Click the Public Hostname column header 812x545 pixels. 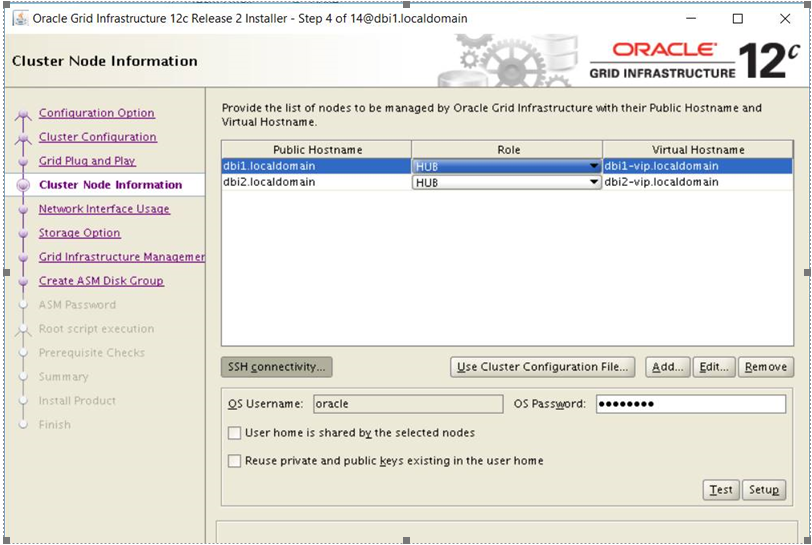(317, 150)
